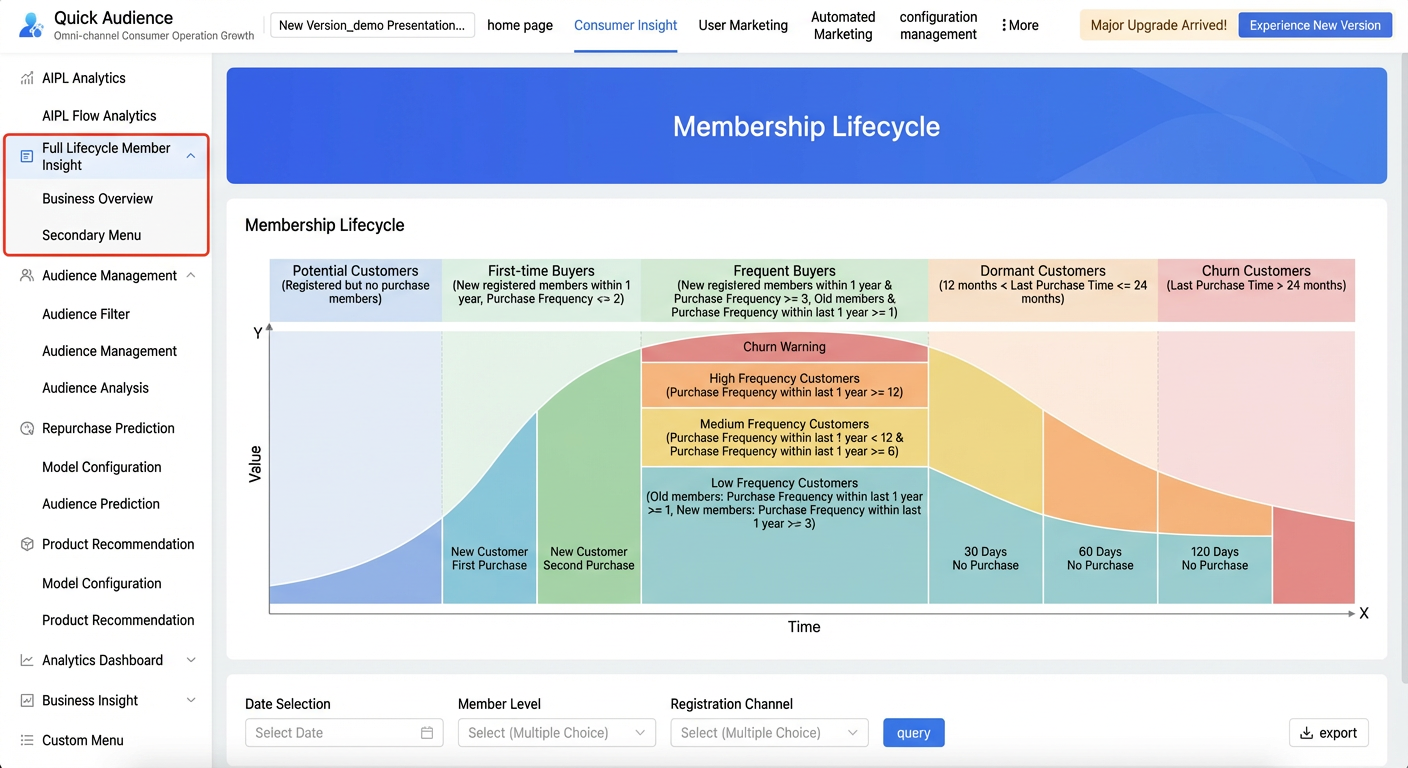Click the Full Lifecycle Member Insight icon
The image size is (1408, 768).
pyautogui.click(x=27, y=157)
